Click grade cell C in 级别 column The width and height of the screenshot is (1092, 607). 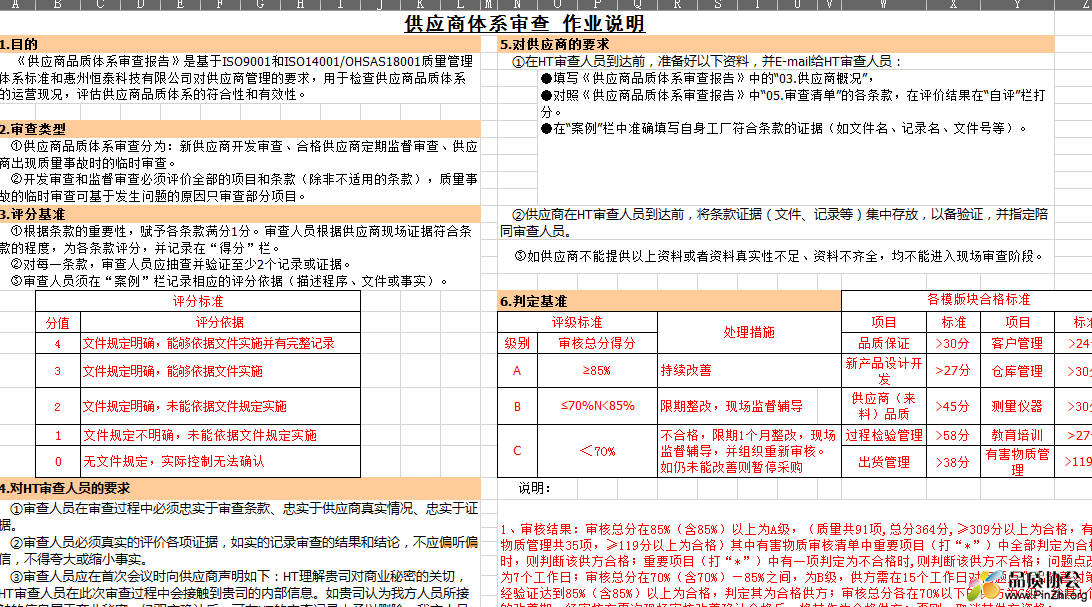click(x=517, y=451)
